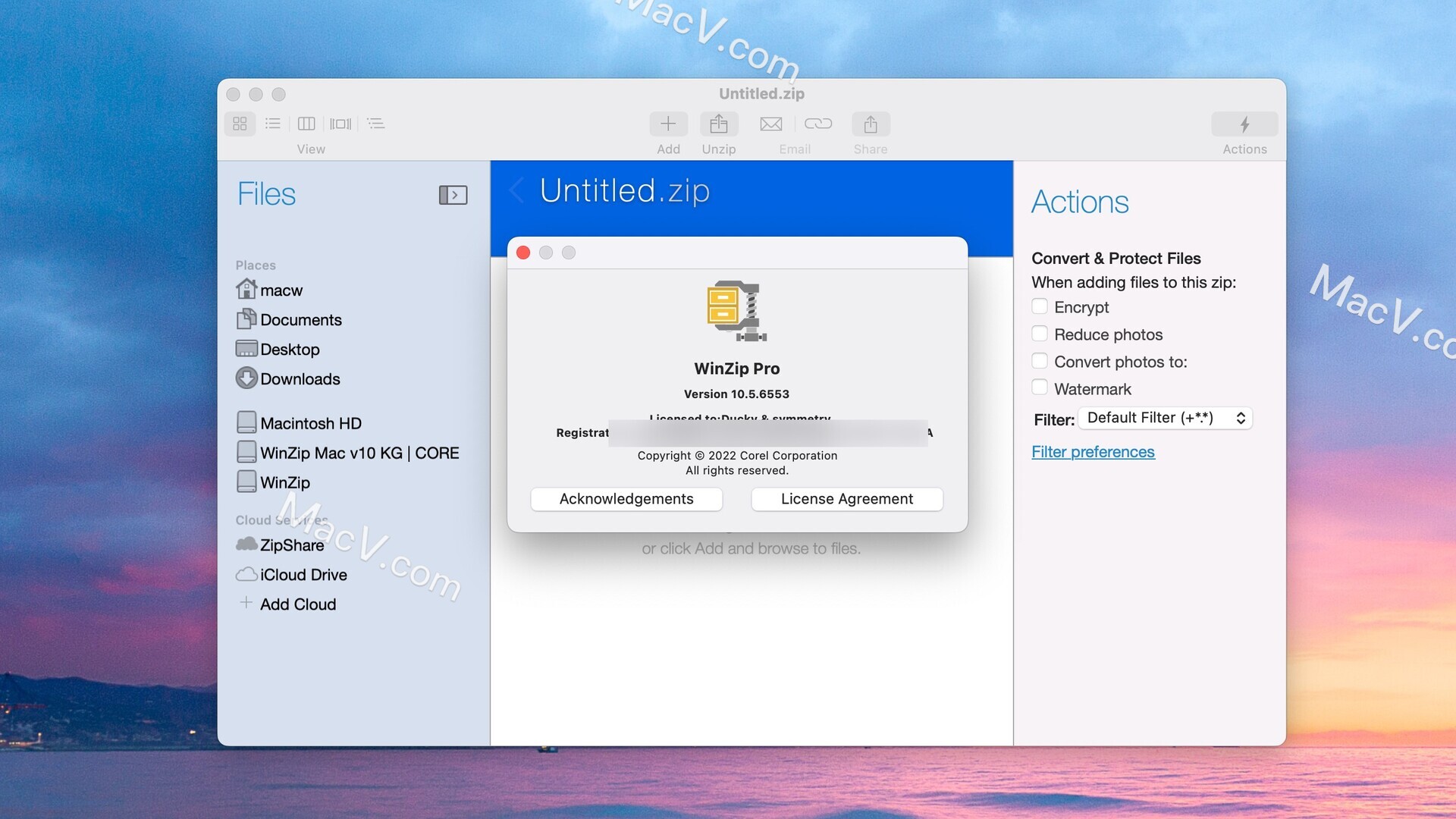The width and height of the screenshot is (1456, 819).
Task: Select the ZipShare cloud service item
Action: tap(291, 543)
